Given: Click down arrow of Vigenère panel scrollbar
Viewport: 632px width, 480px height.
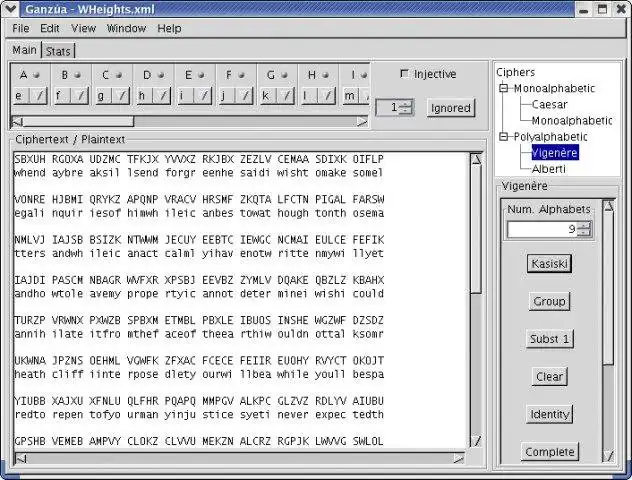Looking at the screenshot, I should click(x=608, y=456).
